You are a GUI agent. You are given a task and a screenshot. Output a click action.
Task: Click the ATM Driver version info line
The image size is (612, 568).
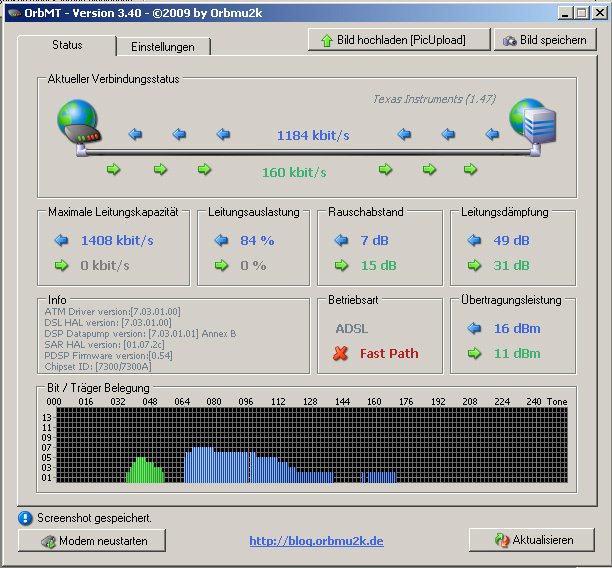click(x=112, y=312)
